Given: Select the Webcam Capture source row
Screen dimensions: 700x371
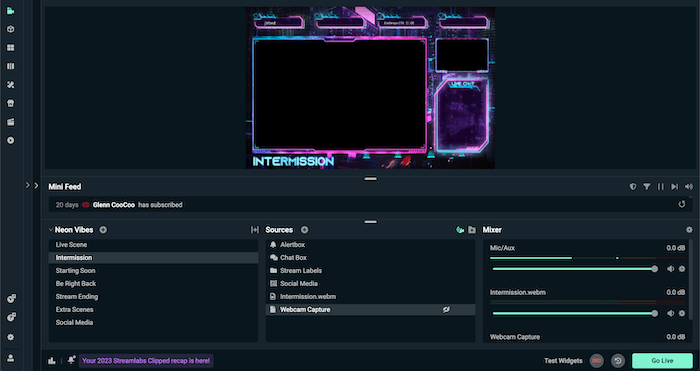Looking at the screenshot, I should [x=371, y=309].
